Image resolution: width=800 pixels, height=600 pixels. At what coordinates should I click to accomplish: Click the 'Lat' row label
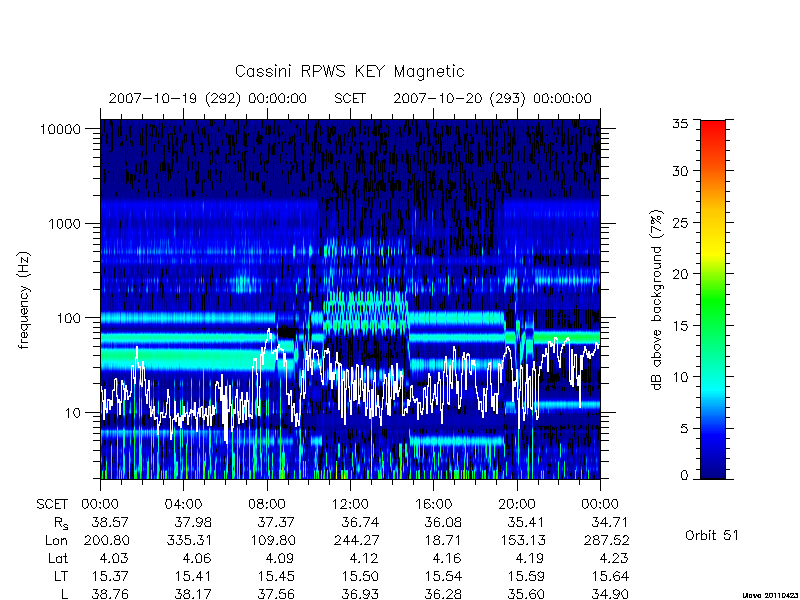point(58,559)
